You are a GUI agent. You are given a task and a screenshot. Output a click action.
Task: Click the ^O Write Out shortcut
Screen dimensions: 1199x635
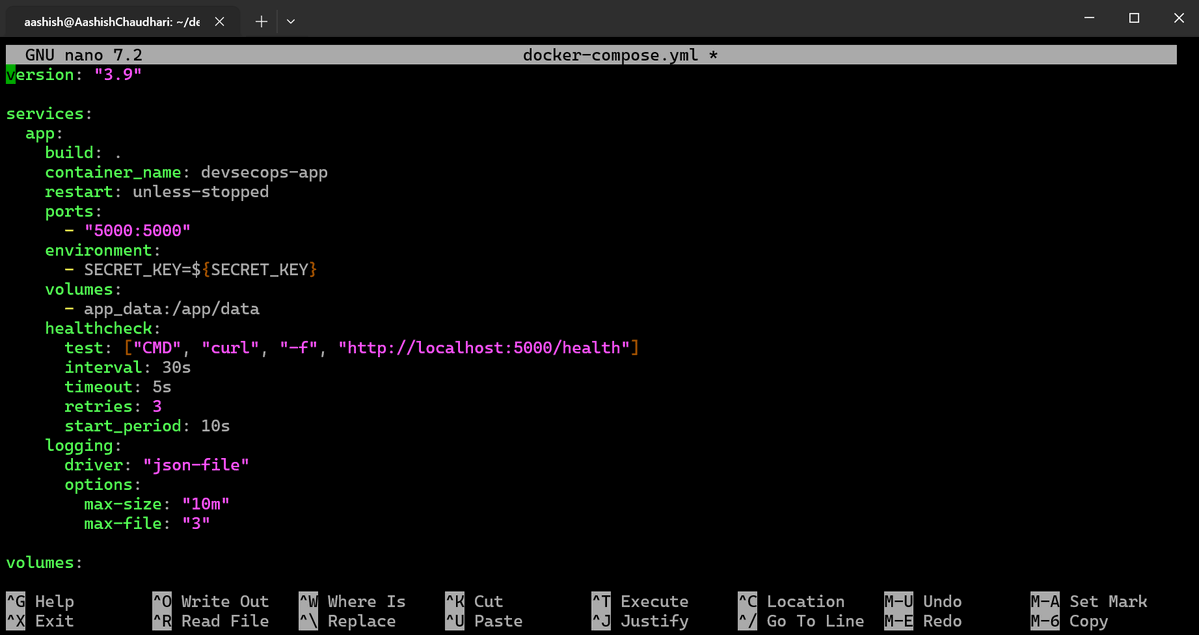click(x=211, y=601)
